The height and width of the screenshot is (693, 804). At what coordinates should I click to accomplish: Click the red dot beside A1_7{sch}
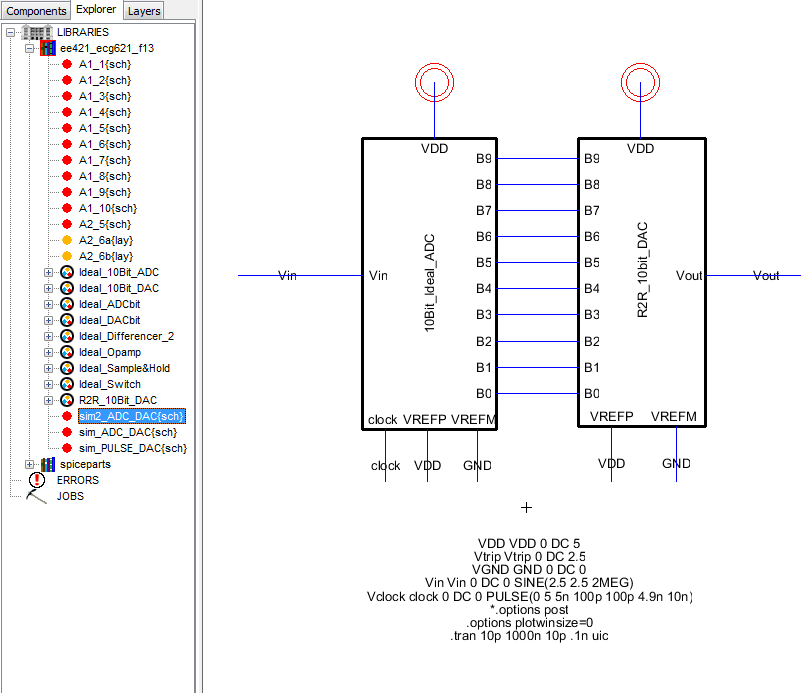click(x=67, y=160)
